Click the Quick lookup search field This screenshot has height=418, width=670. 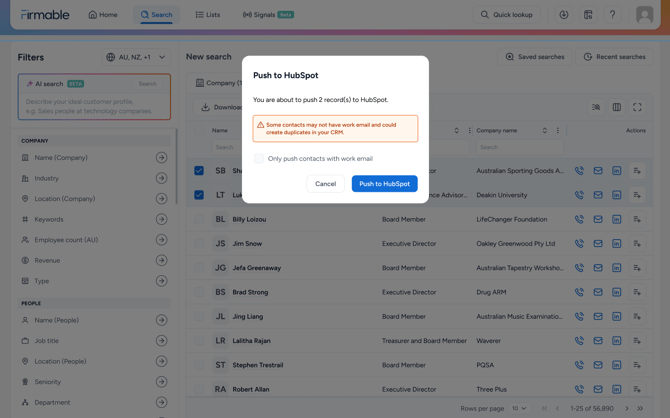506,15
